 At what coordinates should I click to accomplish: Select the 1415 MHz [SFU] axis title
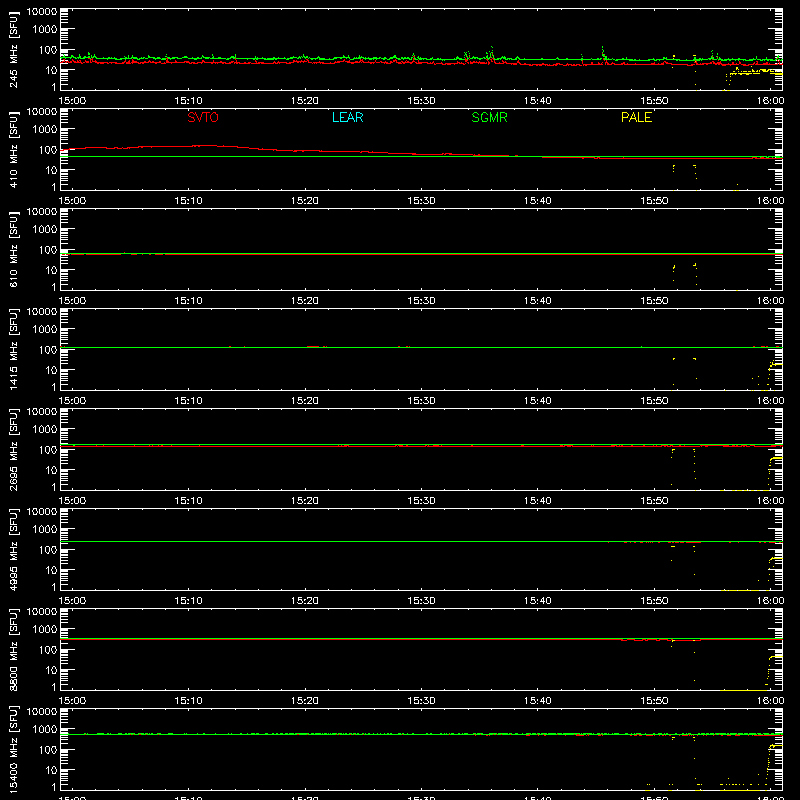coord(14,349)
